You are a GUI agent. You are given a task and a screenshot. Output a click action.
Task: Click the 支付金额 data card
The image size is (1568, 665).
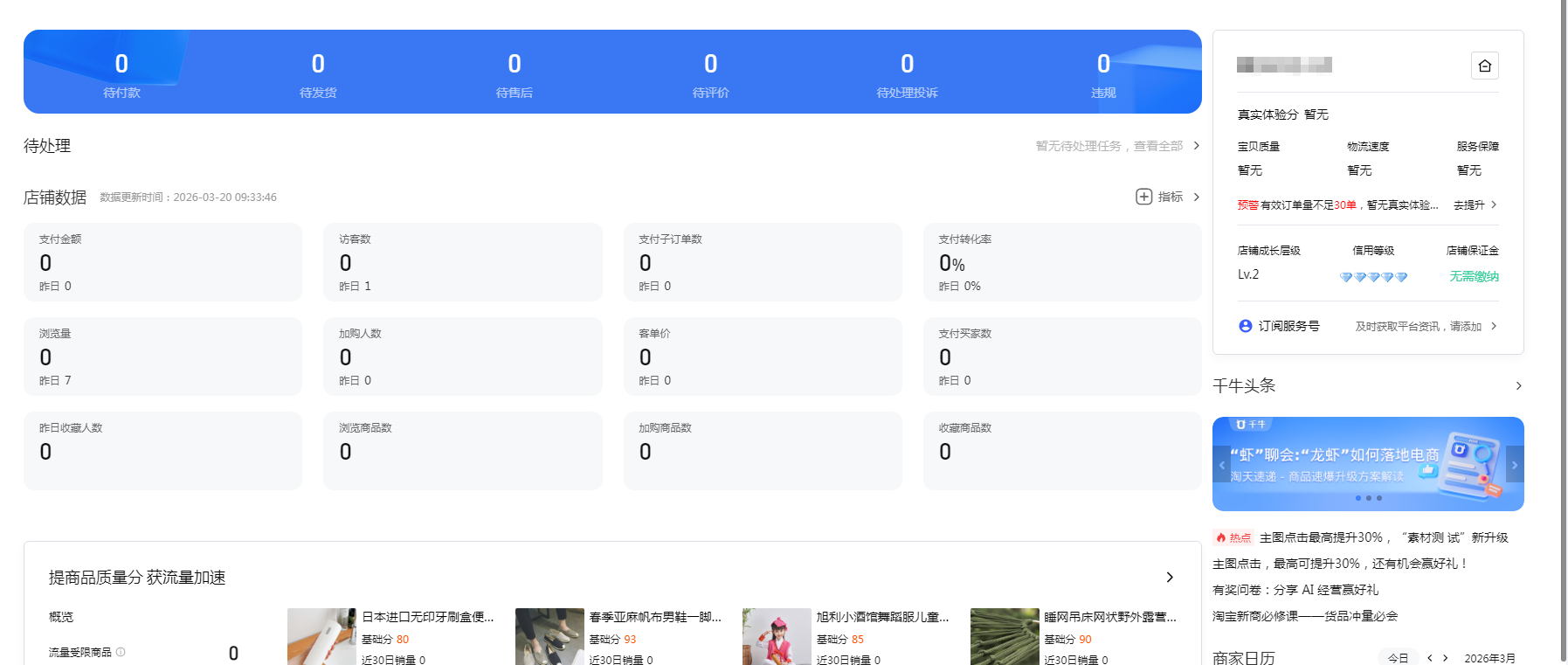(x=163, y=262)
